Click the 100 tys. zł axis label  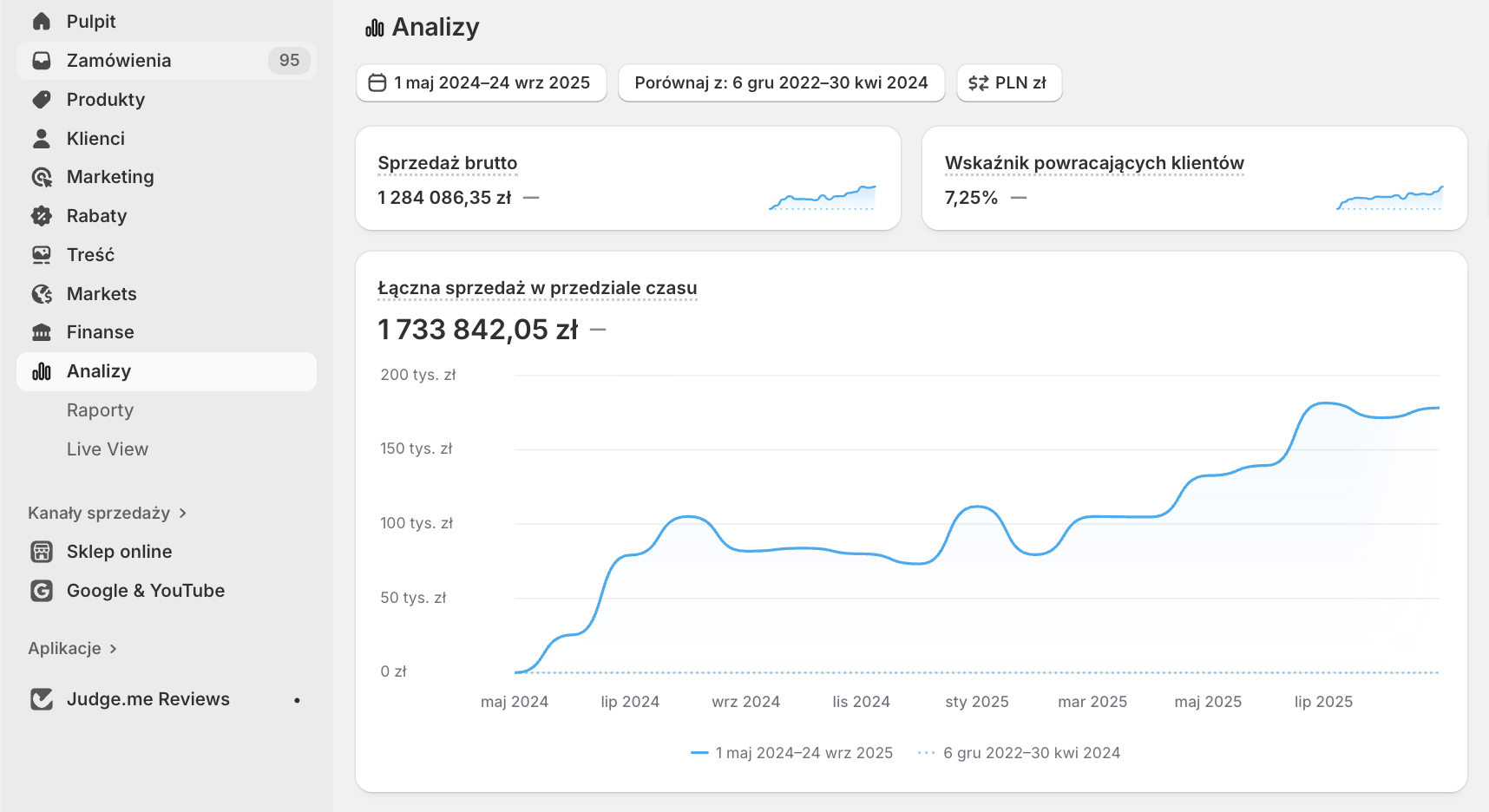(x=417, y=523)
